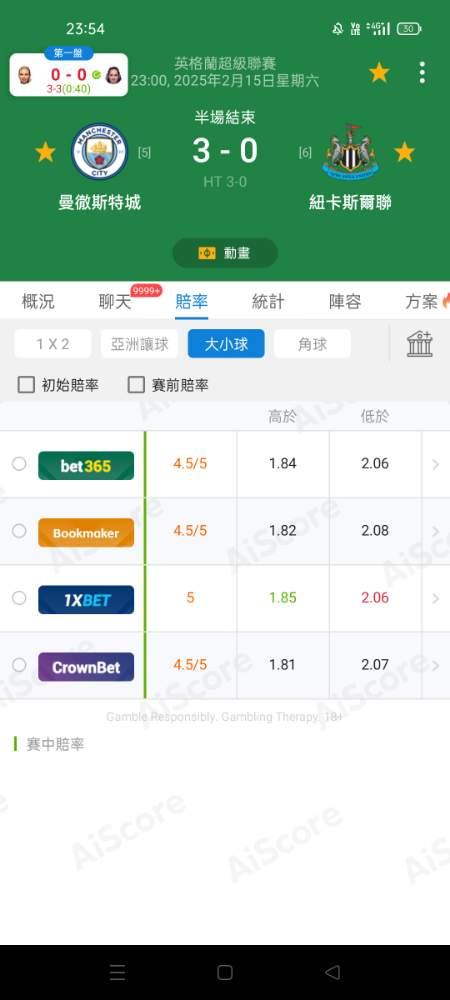This screenshot has height=1000, width=450.
Task: Expand CrownBet row chevron
Action: point(436,665)
